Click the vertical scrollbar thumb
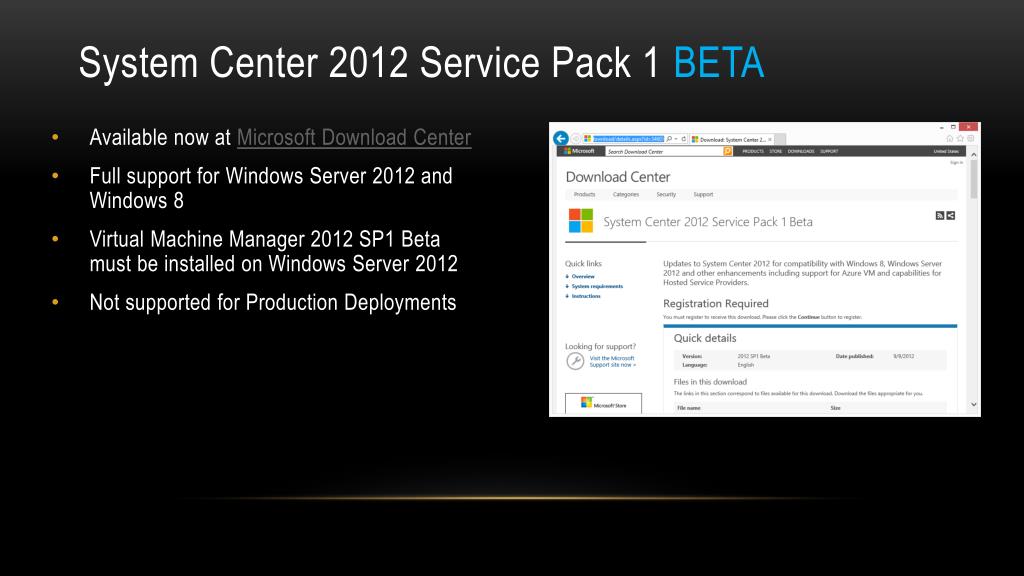This screenshot has height=576, width=1024. point(974,180)
